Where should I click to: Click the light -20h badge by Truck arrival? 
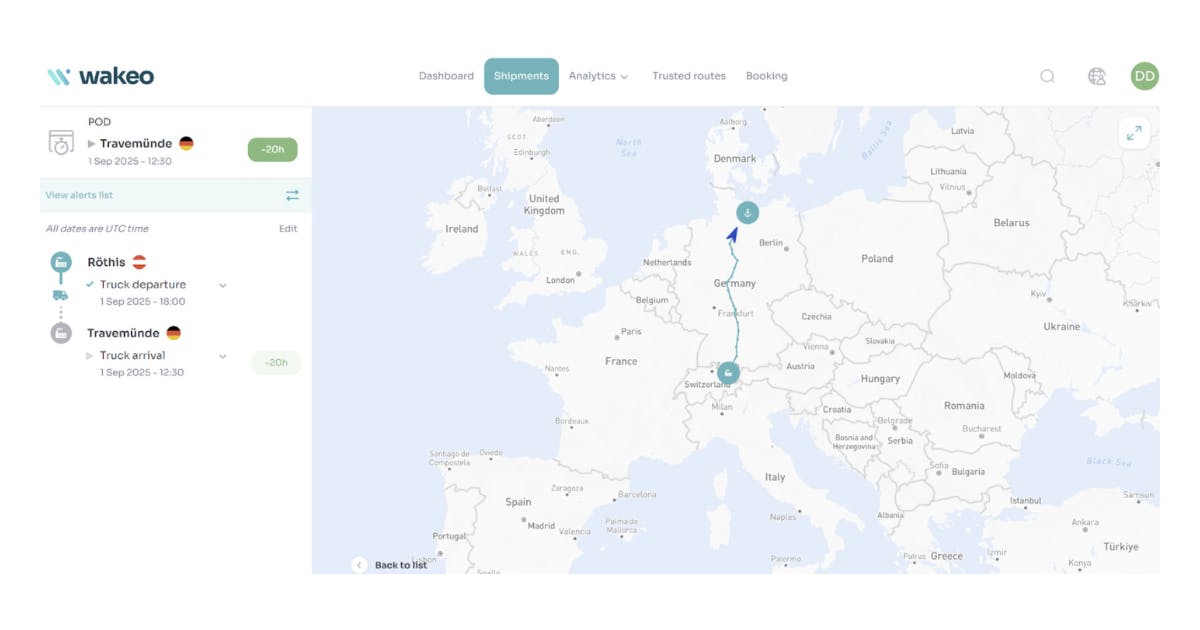(x=276, y=362)
